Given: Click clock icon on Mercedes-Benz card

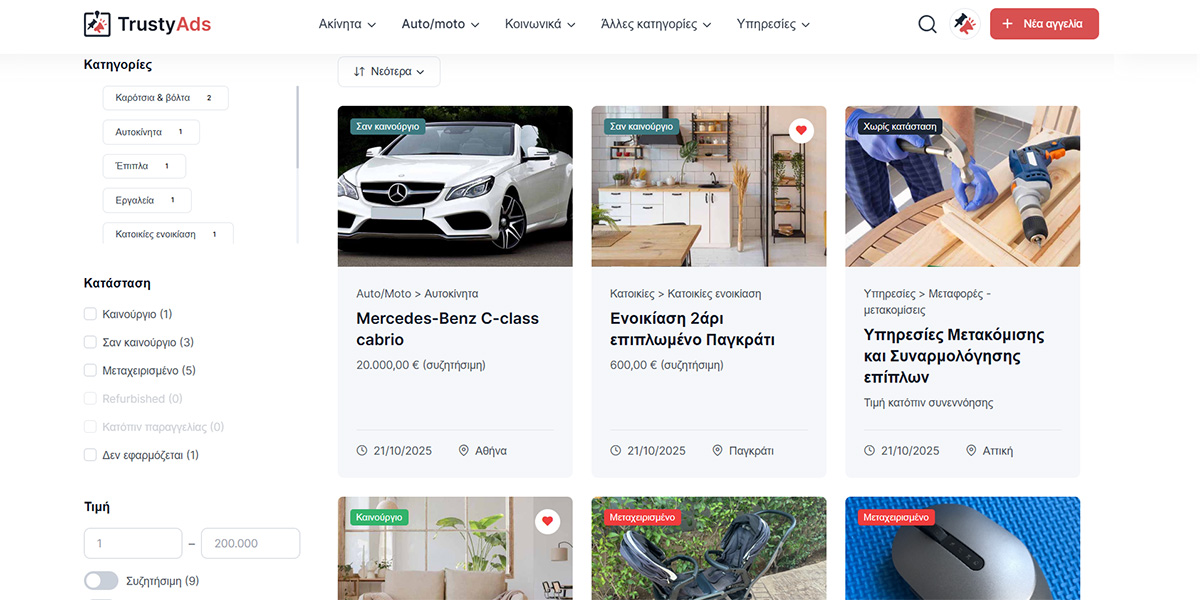Looking at the screenshot, I should pyautogui.click(x=362, y=451).
